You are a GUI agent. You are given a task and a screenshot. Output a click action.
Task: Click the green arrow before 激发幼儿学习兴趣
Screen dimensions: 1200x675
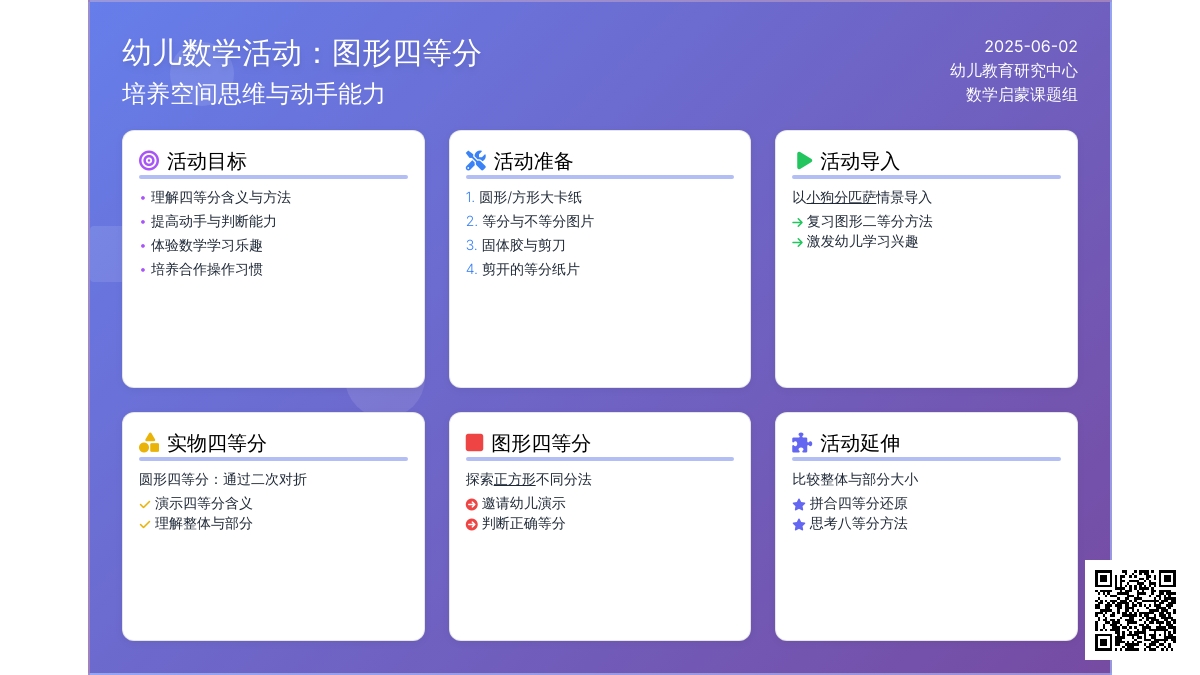(797, 242)
